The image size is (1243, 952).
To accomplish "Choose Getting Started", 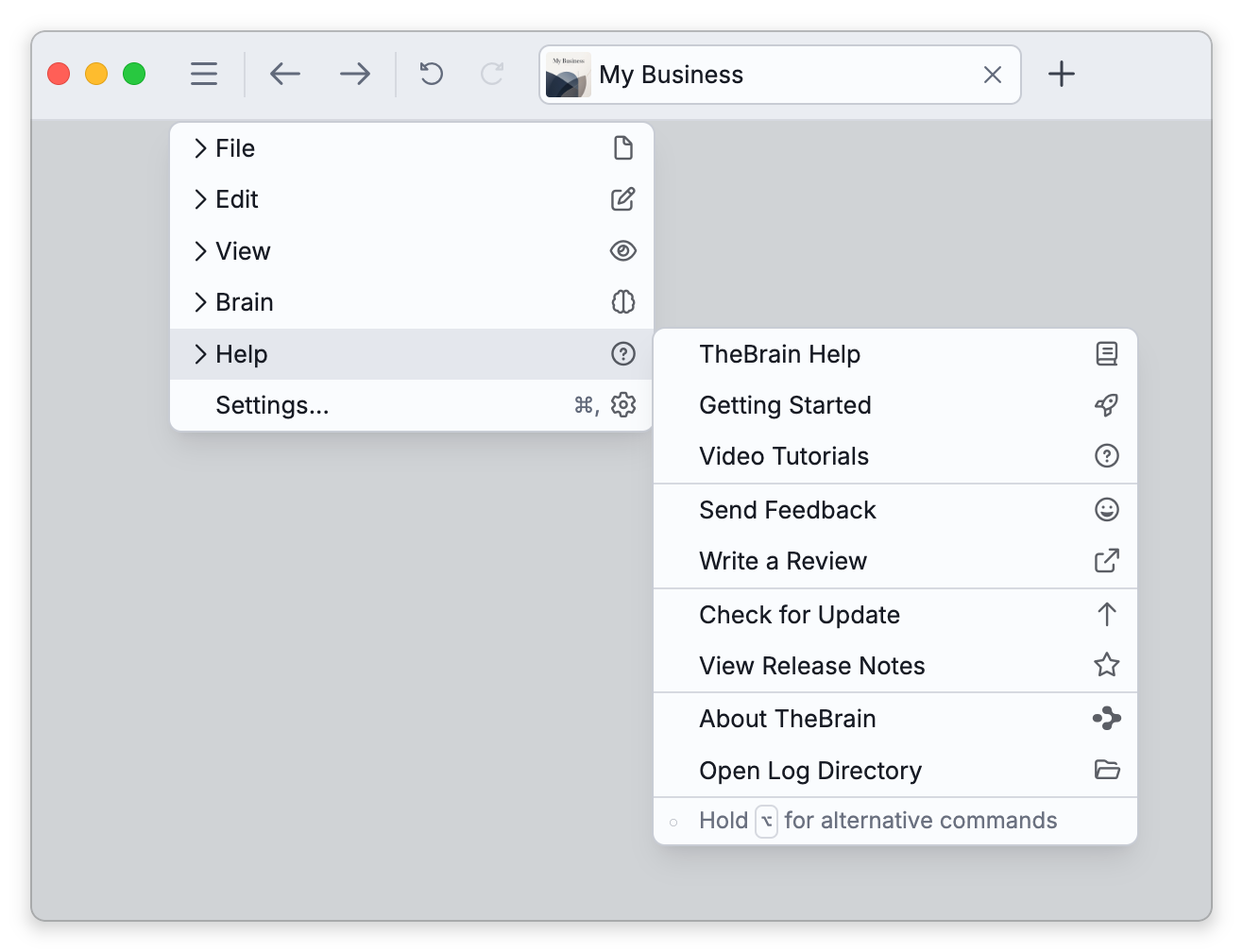I will tap(895, 405).
